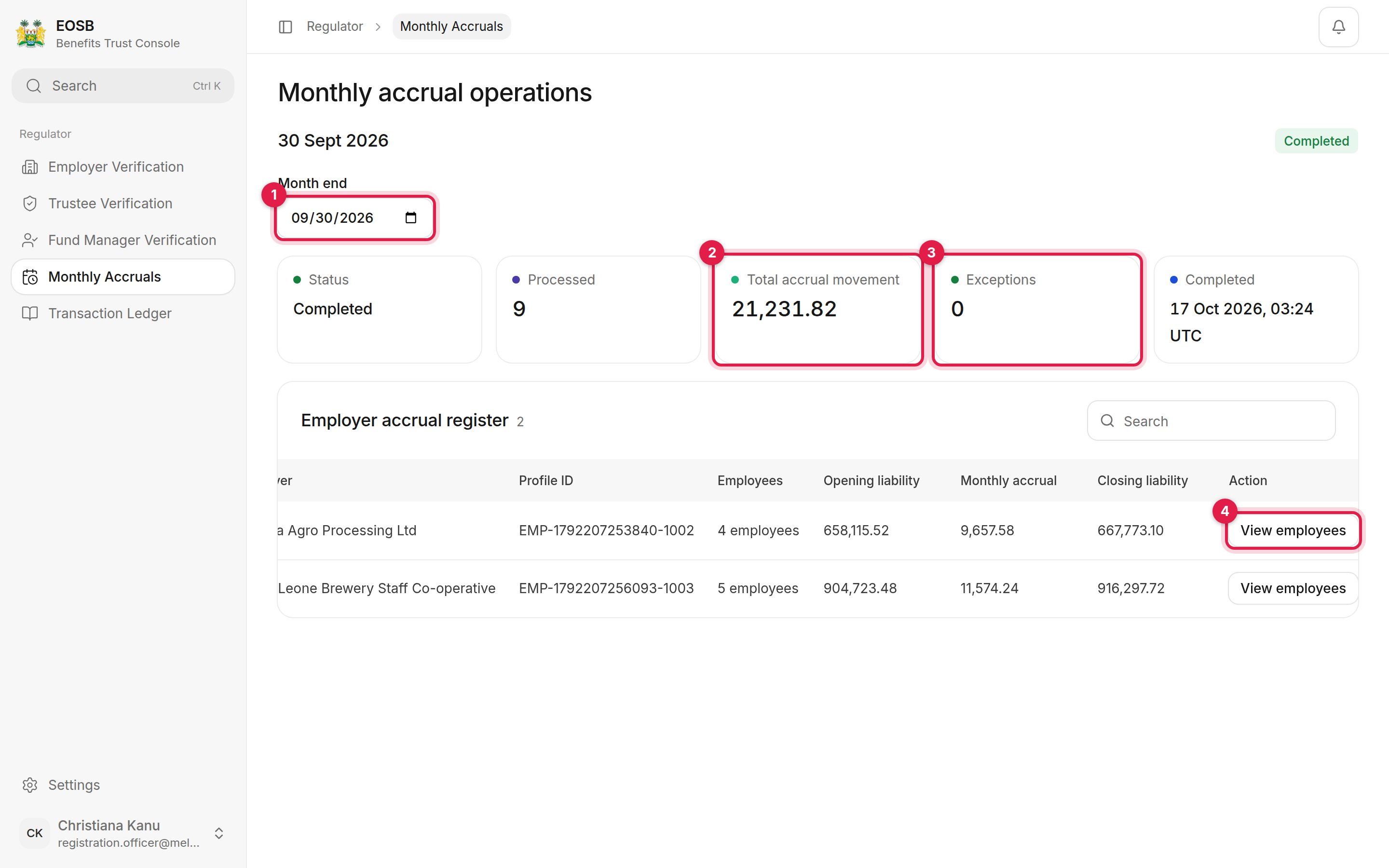Click the Profile ID column header

(x=546, y=480)
